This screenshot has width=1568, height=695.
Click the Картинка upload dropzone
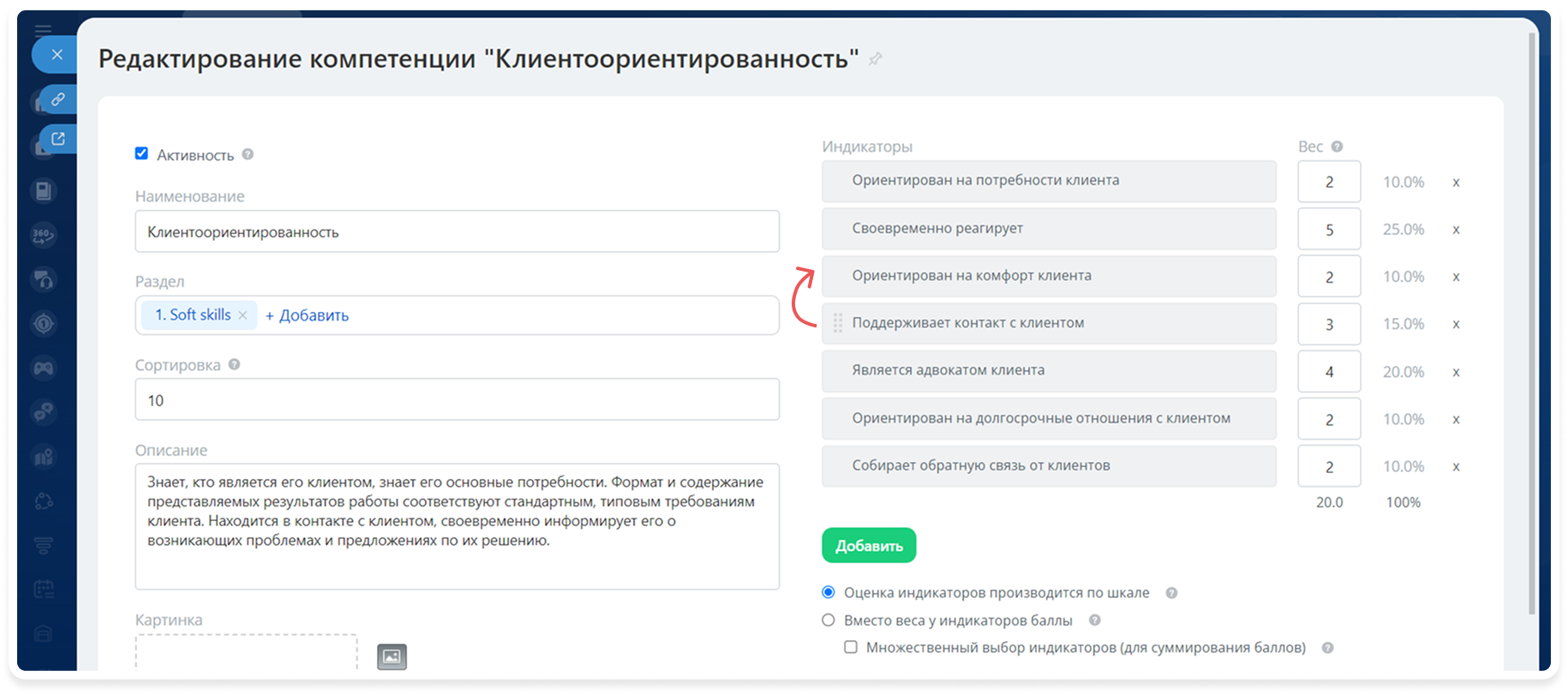click(x=246, y=652)
